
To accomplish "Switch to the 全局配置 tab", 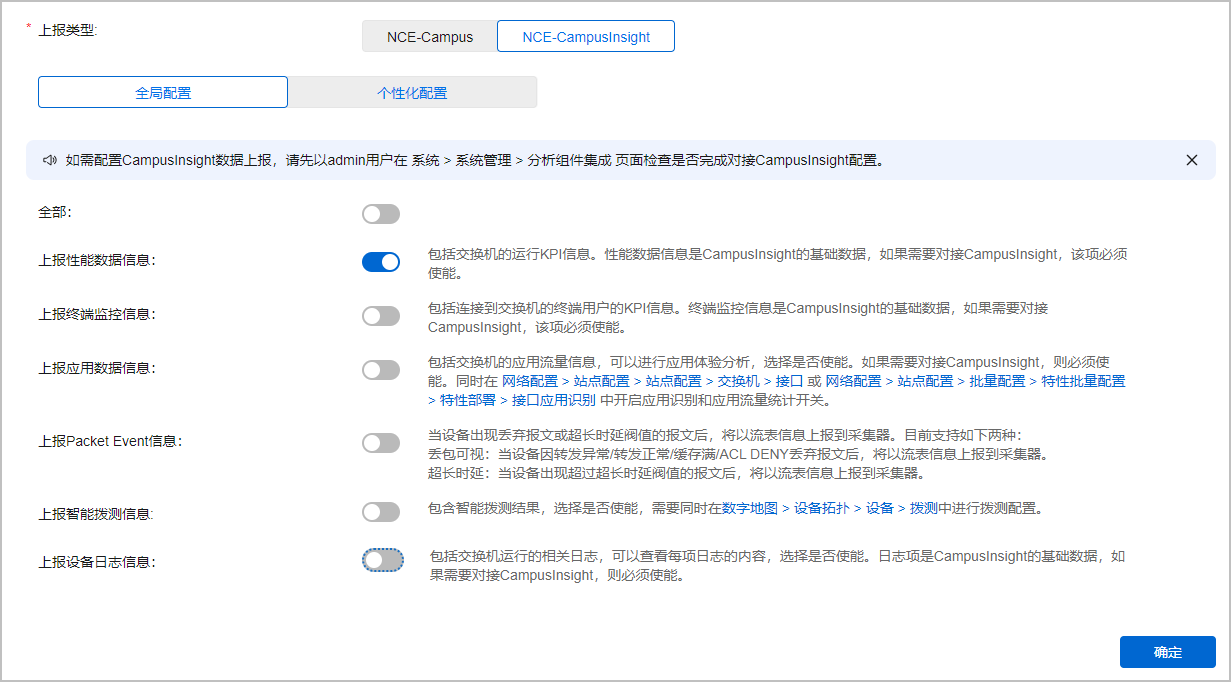I will tap(163, 93).
